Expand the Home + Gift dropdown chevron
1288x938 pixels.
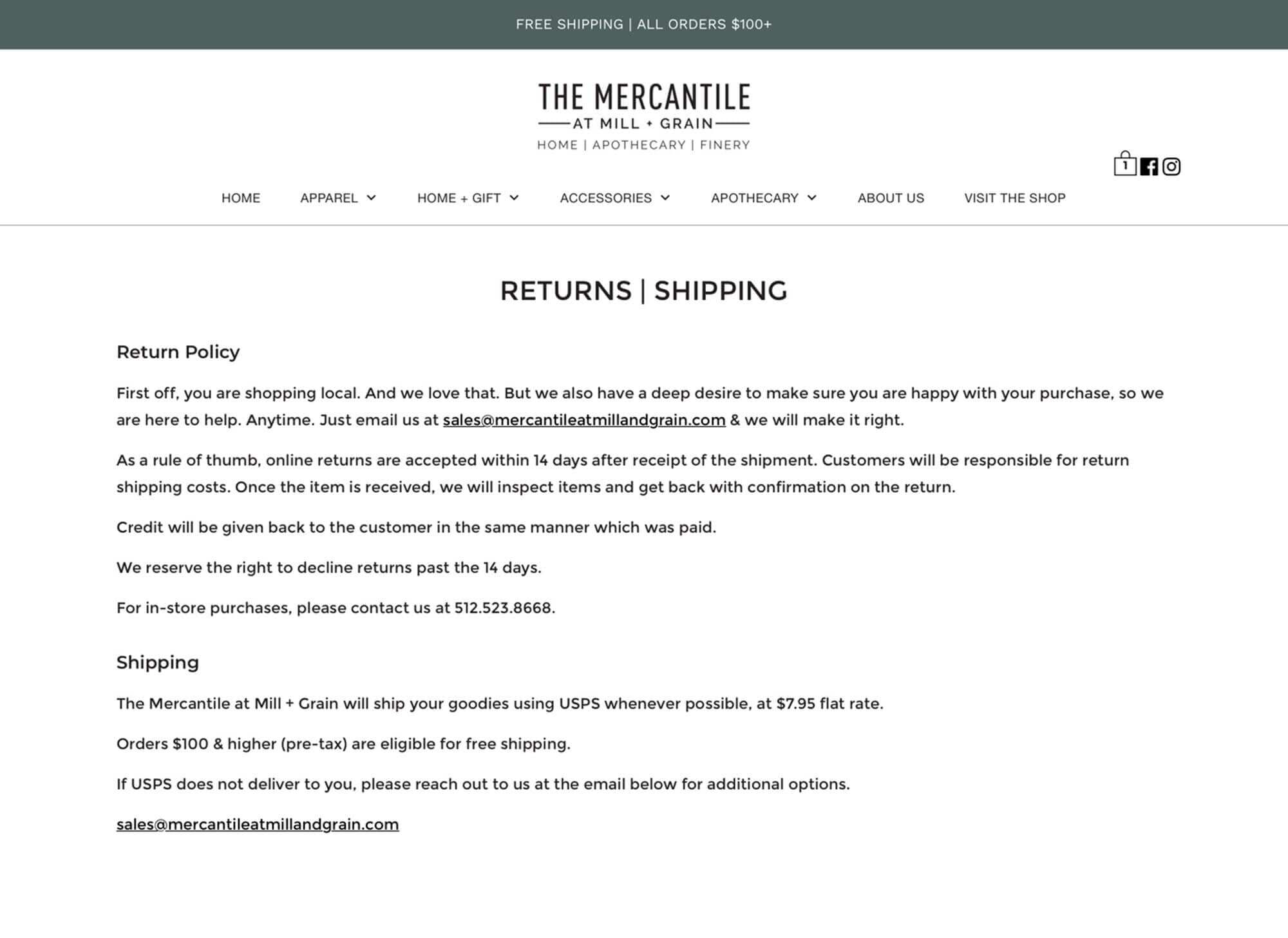click(514, 198)
